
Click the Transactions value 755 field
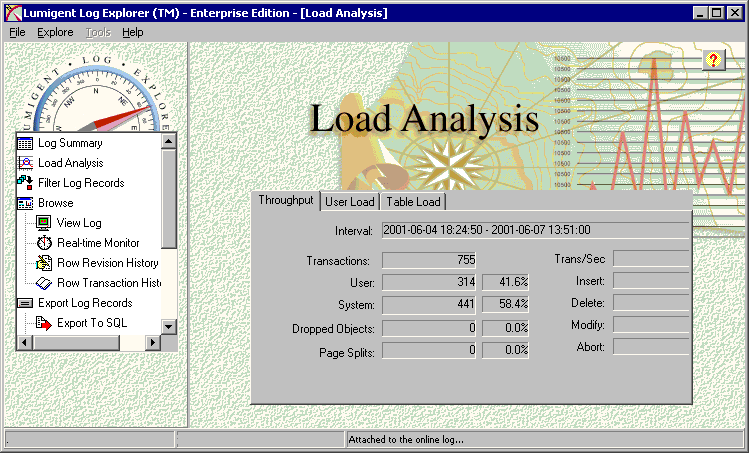tap(429, 260)
